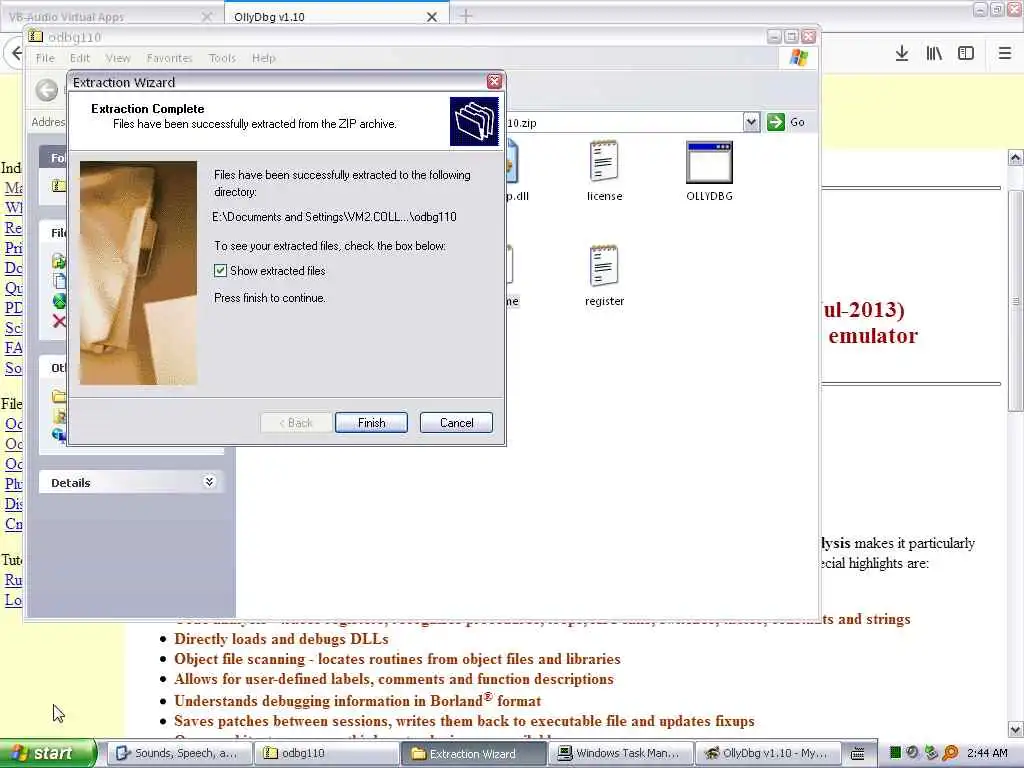Cancel the Extraction Wizard
This screenshot has height=768, width=1024.
tap(456, 423)
